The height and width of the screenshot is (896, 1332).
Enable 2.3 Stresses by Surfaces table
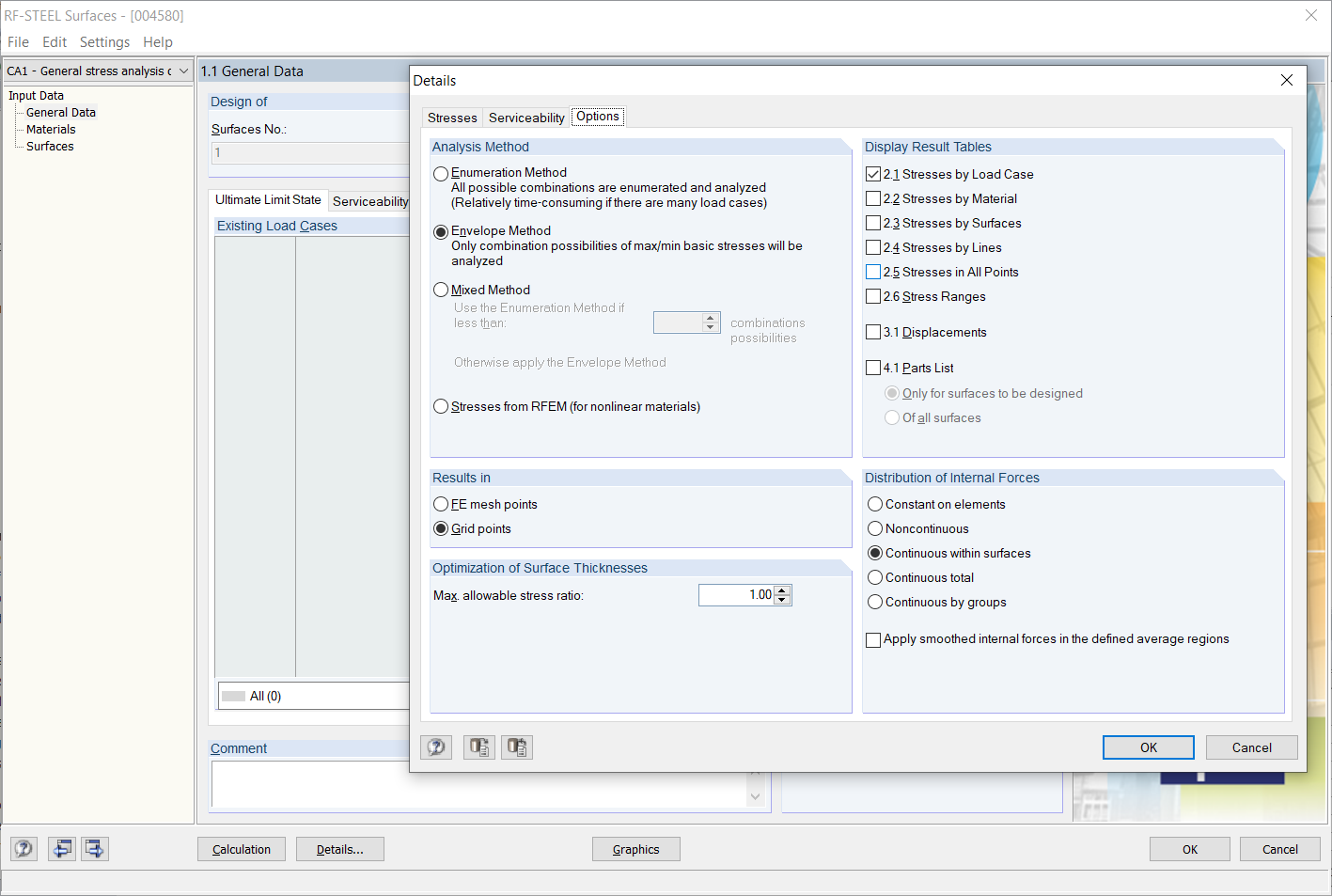(x=873, y=223)
